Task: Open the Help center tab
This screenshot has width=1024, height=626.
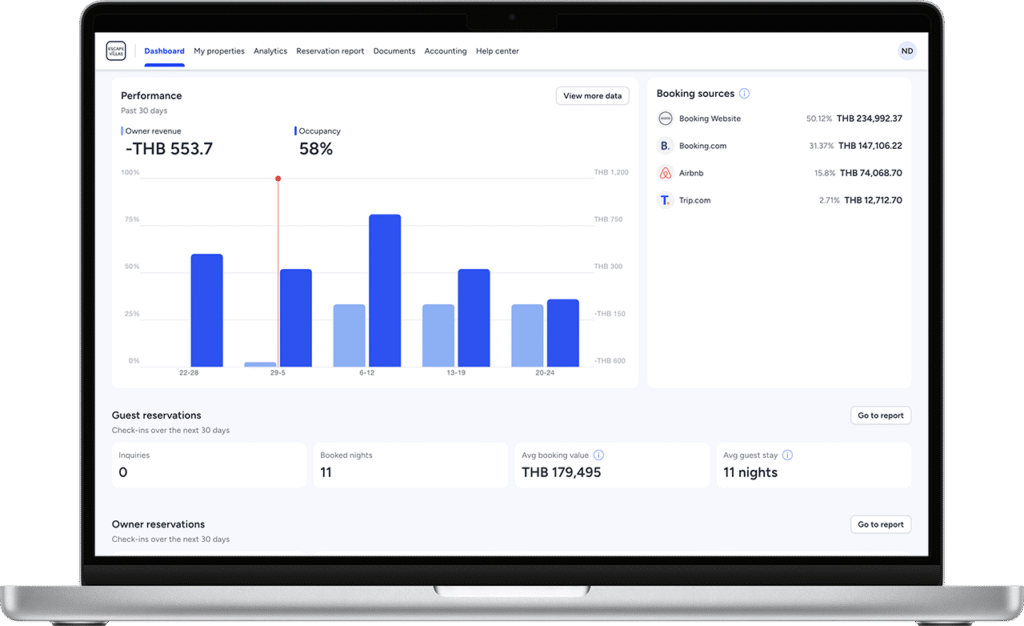Action: [497, 51]
